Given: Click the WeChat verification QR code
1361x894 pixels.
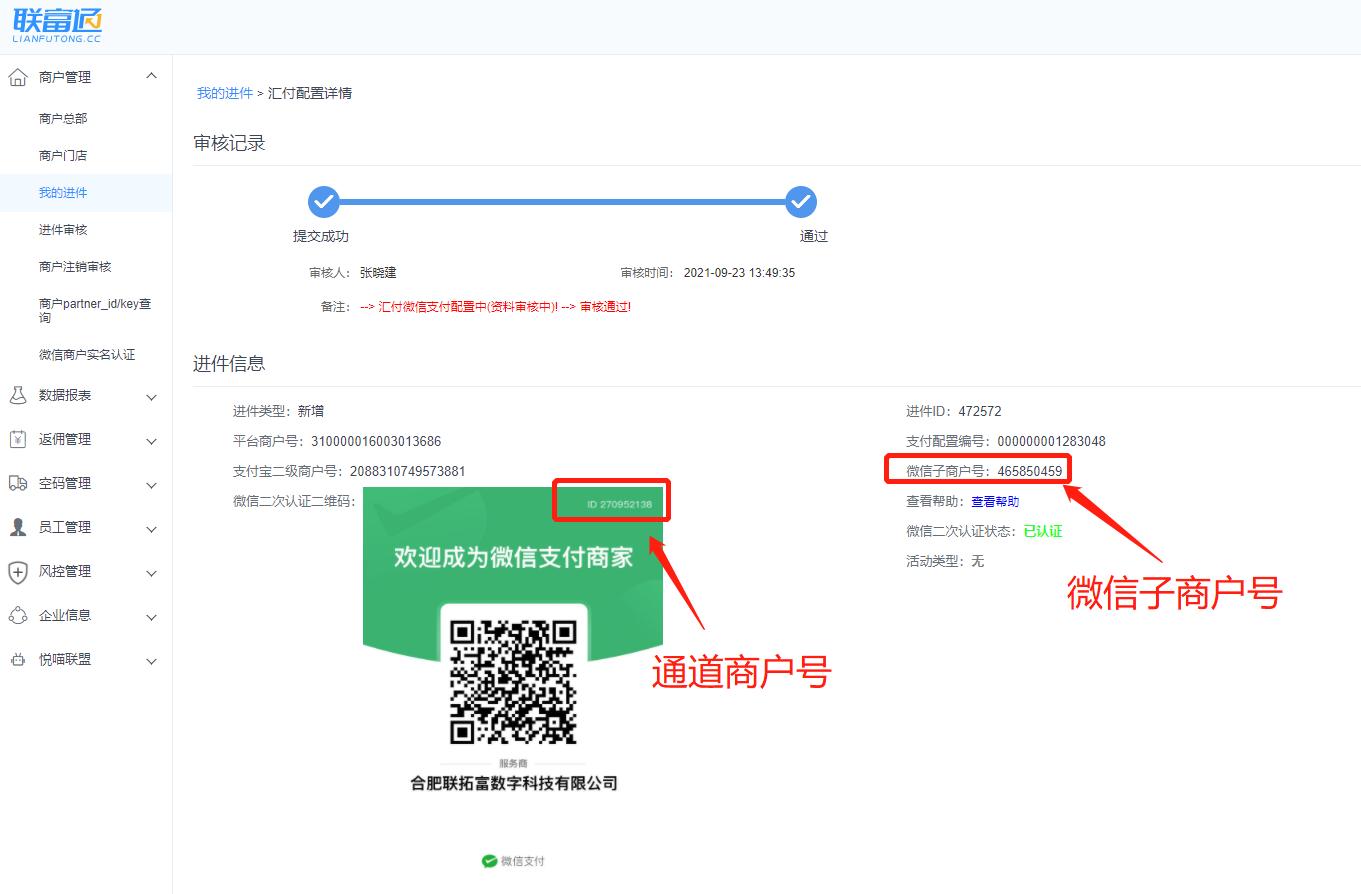Looking at the screenshot, I should pyautogui.click(x=513, y=682).
